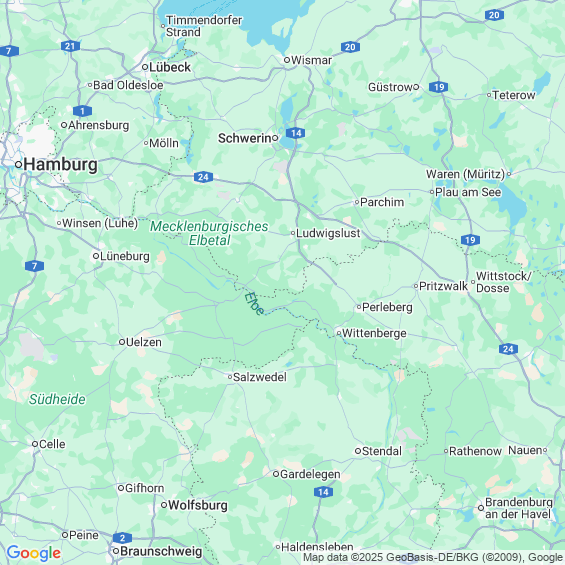565x565 pixels.
Task: Select the Wittenberge town label
Action: pyautogui.click(x=374, y=333)
